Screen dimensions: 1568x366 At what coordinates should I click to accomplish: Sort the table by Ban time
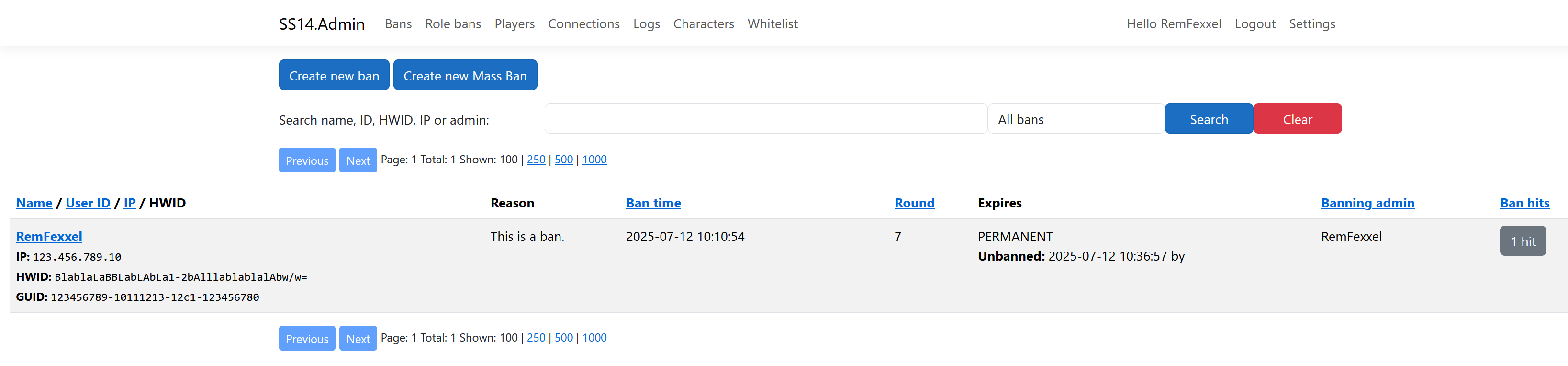653,204
